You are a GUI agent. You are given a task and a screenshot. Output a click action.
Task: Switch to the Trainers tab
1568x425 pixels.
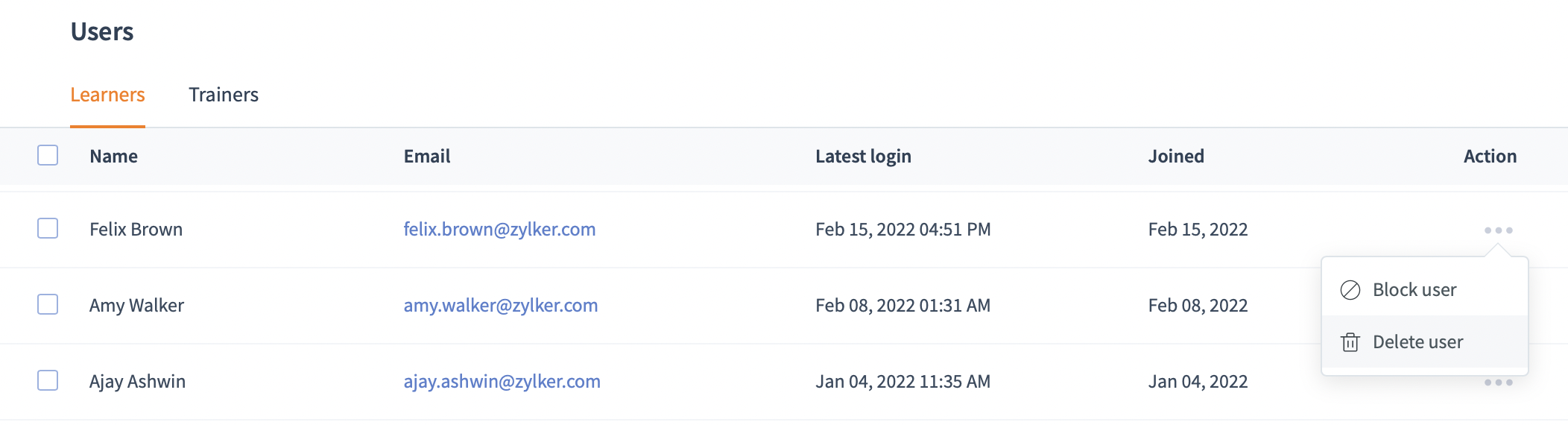[224, 95]
